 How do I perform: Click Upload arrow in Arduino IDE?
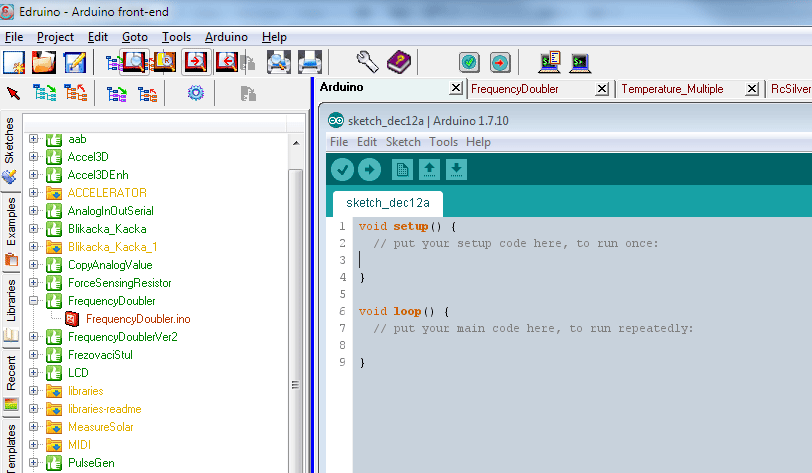[369, 169]
